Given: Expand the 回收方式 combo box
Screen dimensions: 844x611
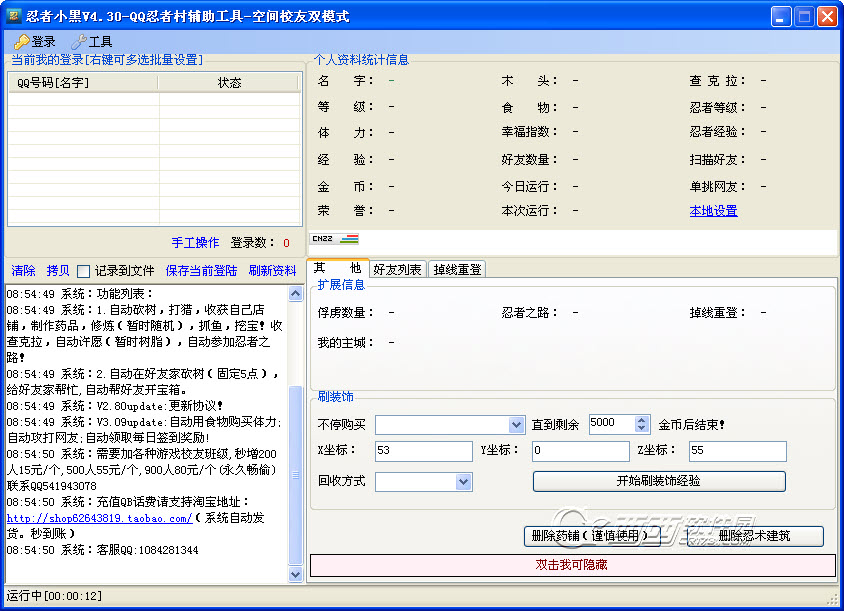Looking at the screenshot, I should [463, 482].
